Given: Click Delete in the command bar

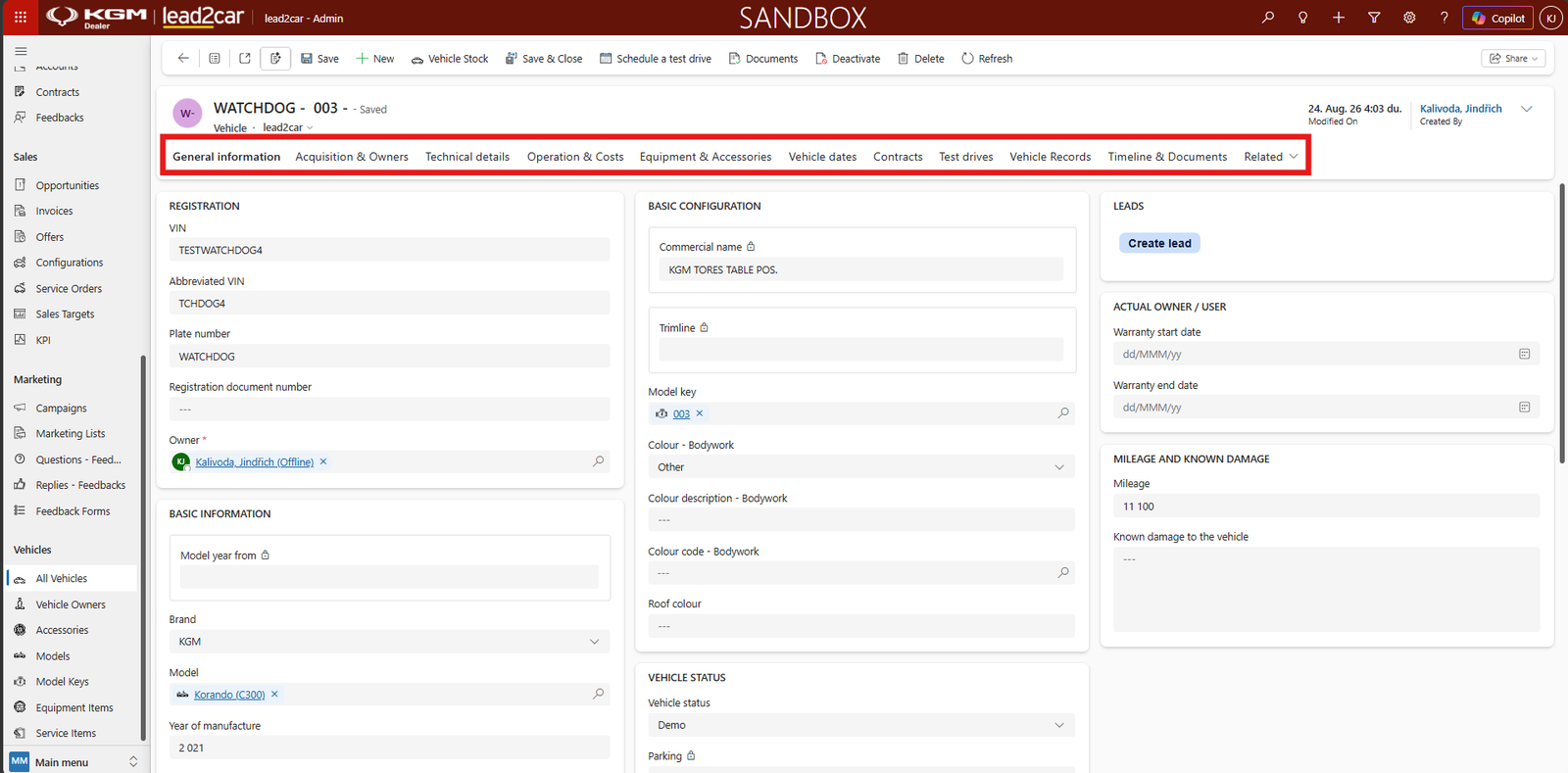Looking at the screenshot, I should [x=921, y=59].
